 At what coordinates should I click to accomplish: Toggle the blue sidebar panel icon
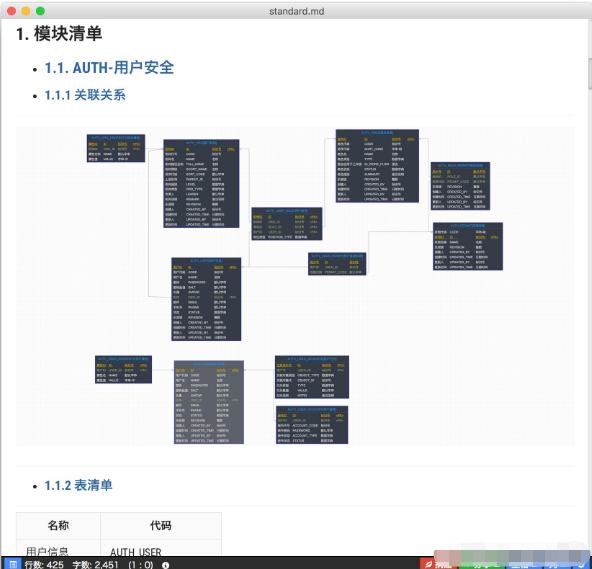coord(13,564)
